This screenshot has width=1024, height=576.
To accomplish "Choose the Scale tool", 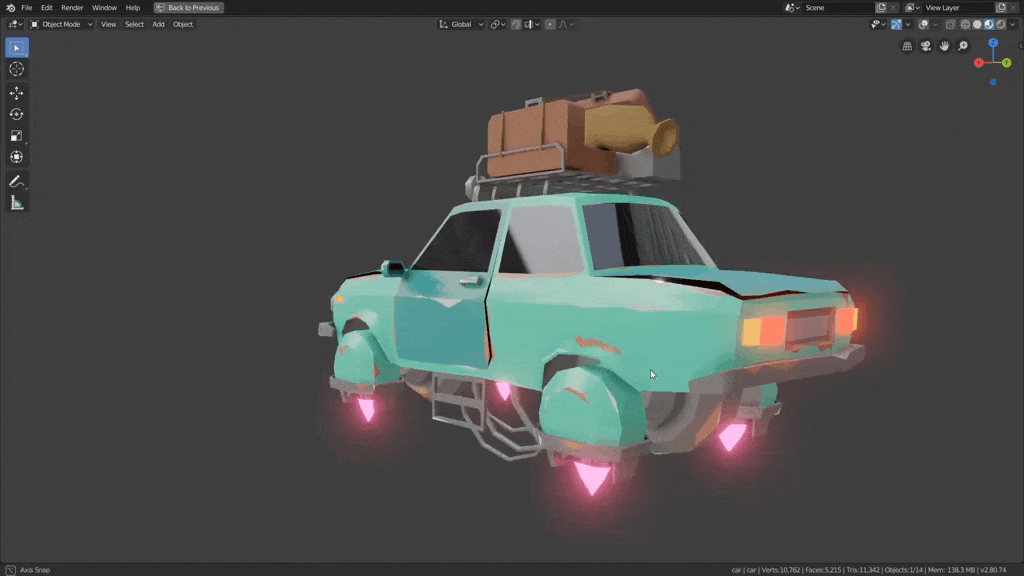I will point(17,136).
